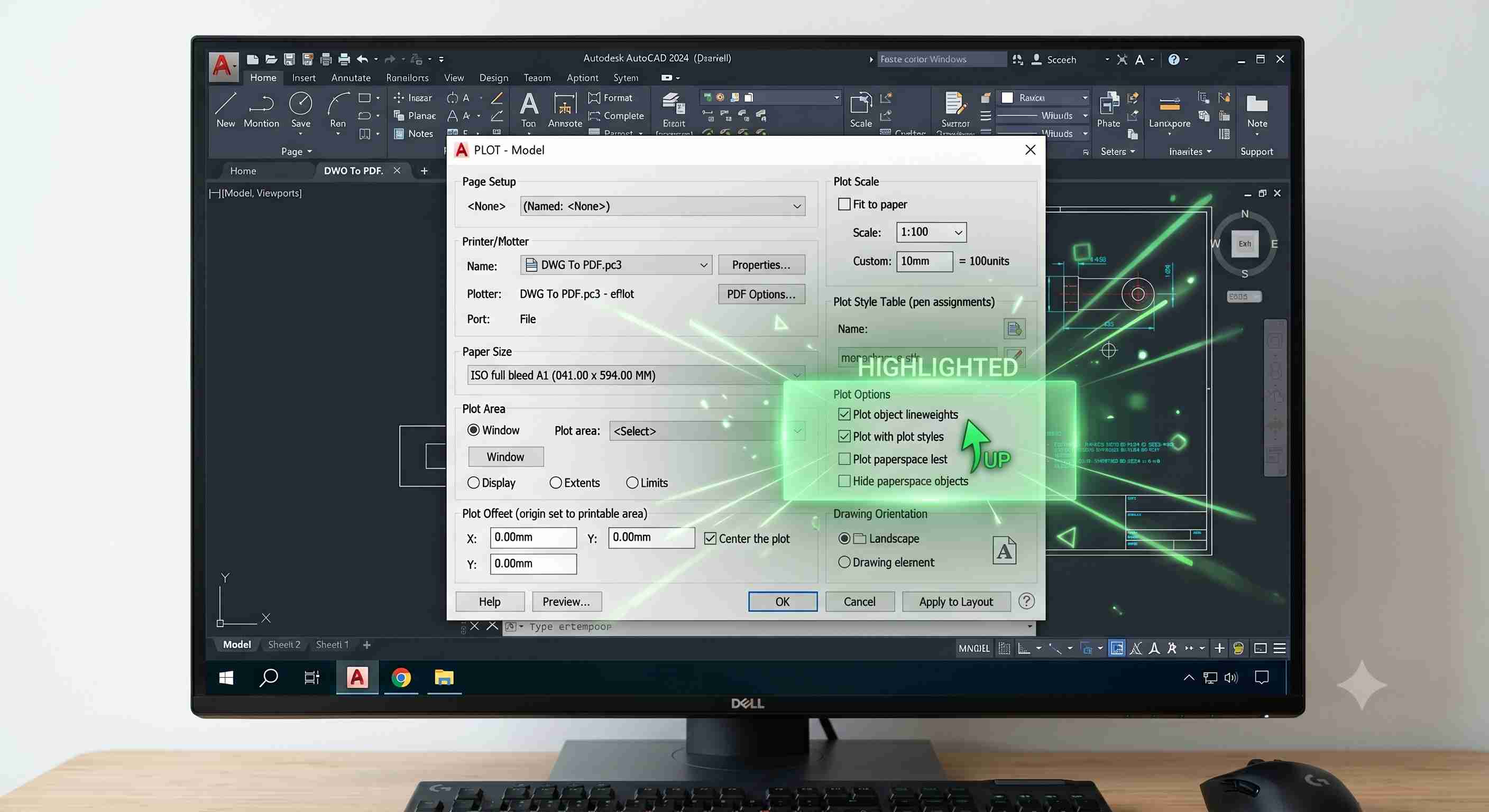The width and height of the screenshot is (1489, 812).
Task: Click the Lanτxpore measure tool
Action: coord(1169,110)
